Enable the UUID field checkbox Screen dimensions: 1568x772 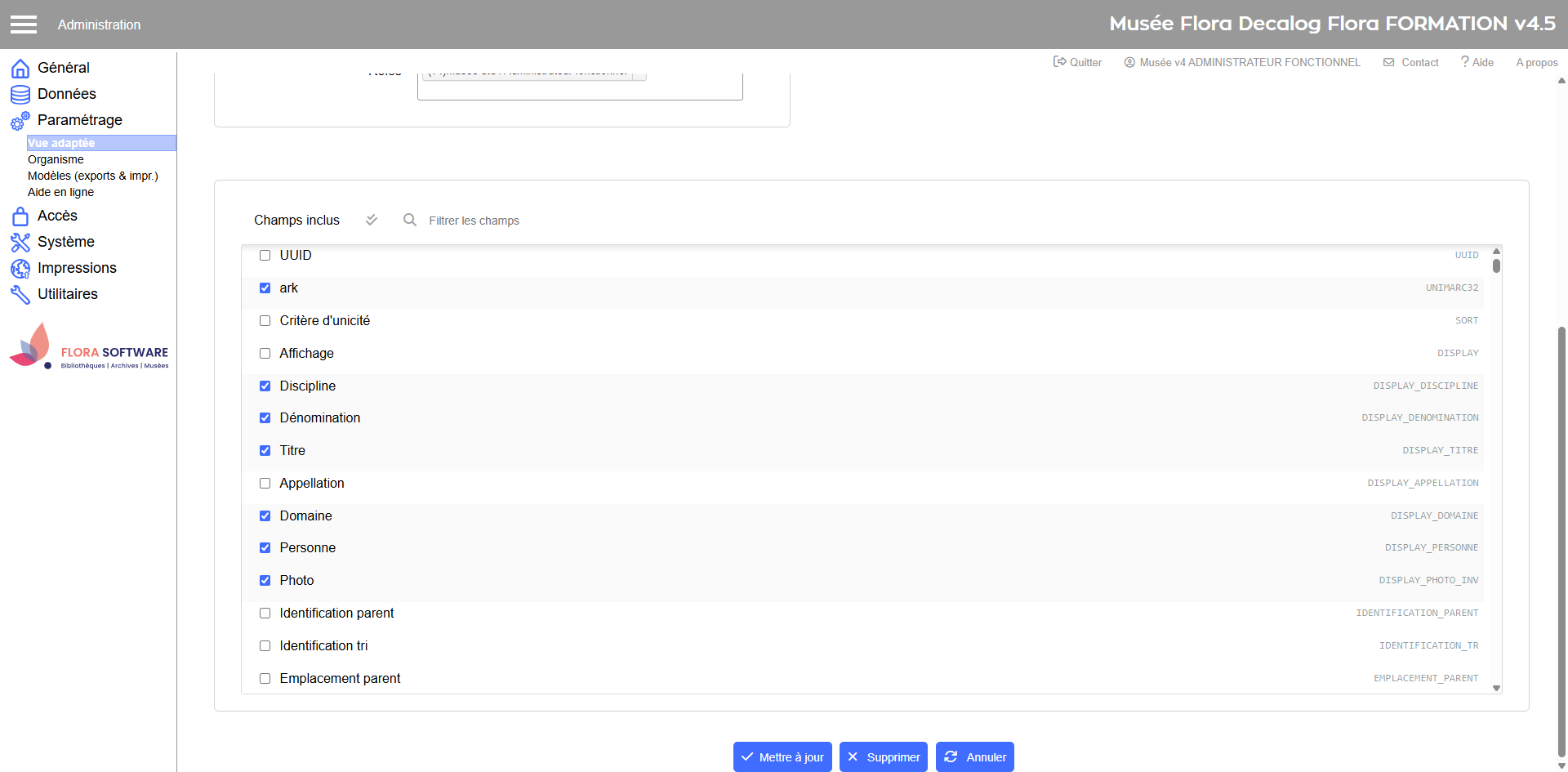(265, 256)
